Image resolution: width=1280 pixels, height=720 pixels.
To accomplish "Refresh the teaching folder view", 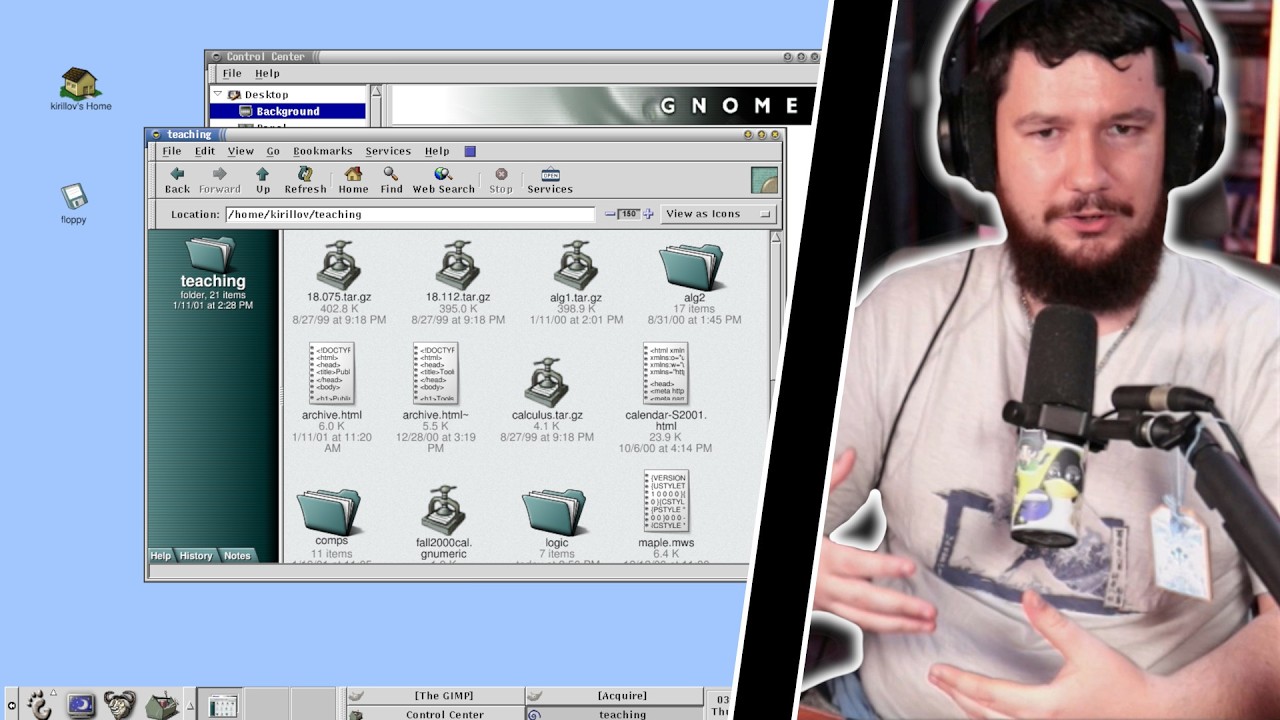I will [x=305, y=180].
